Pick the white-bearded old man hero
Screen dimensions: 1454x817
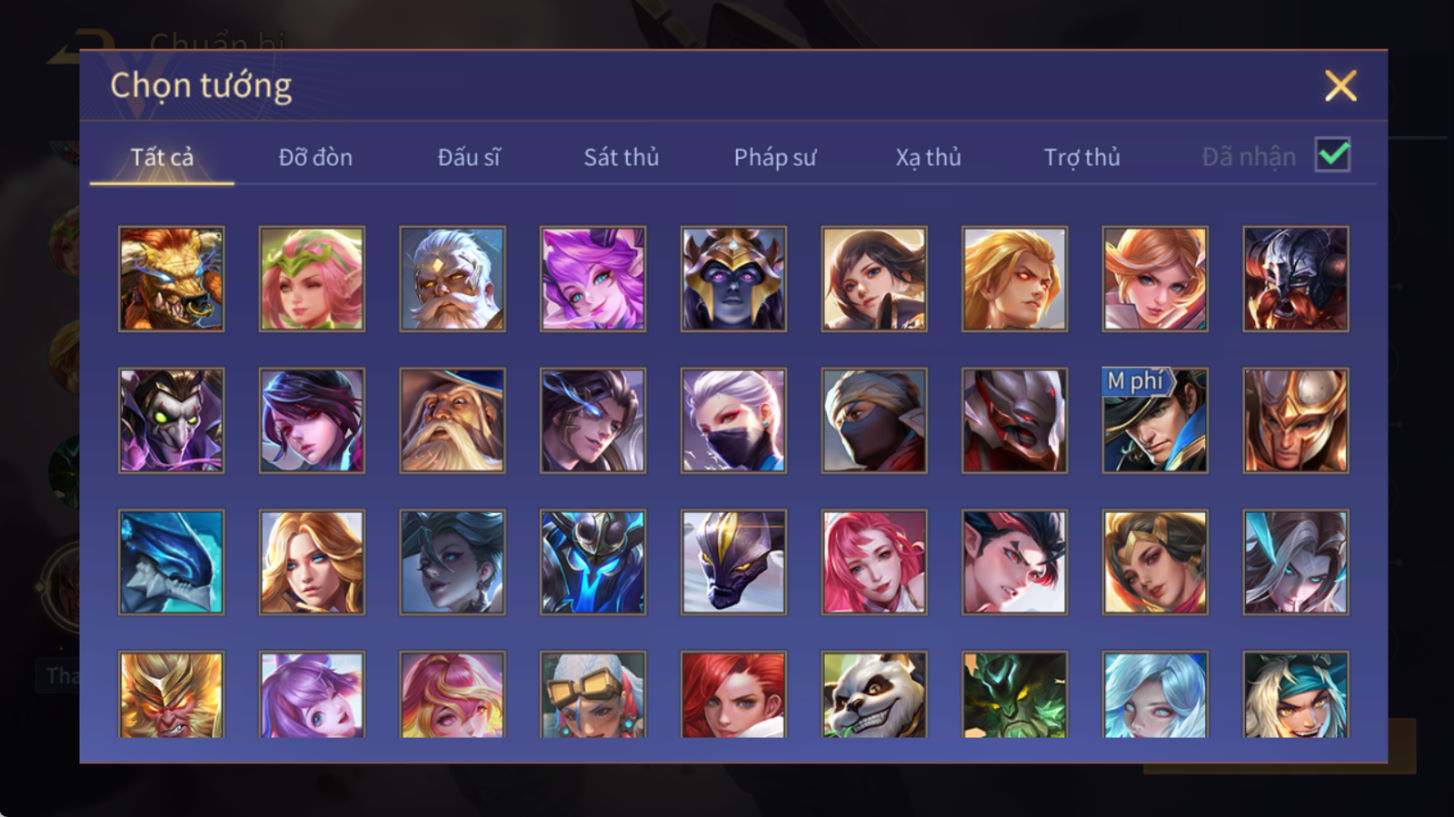point(452,279)
